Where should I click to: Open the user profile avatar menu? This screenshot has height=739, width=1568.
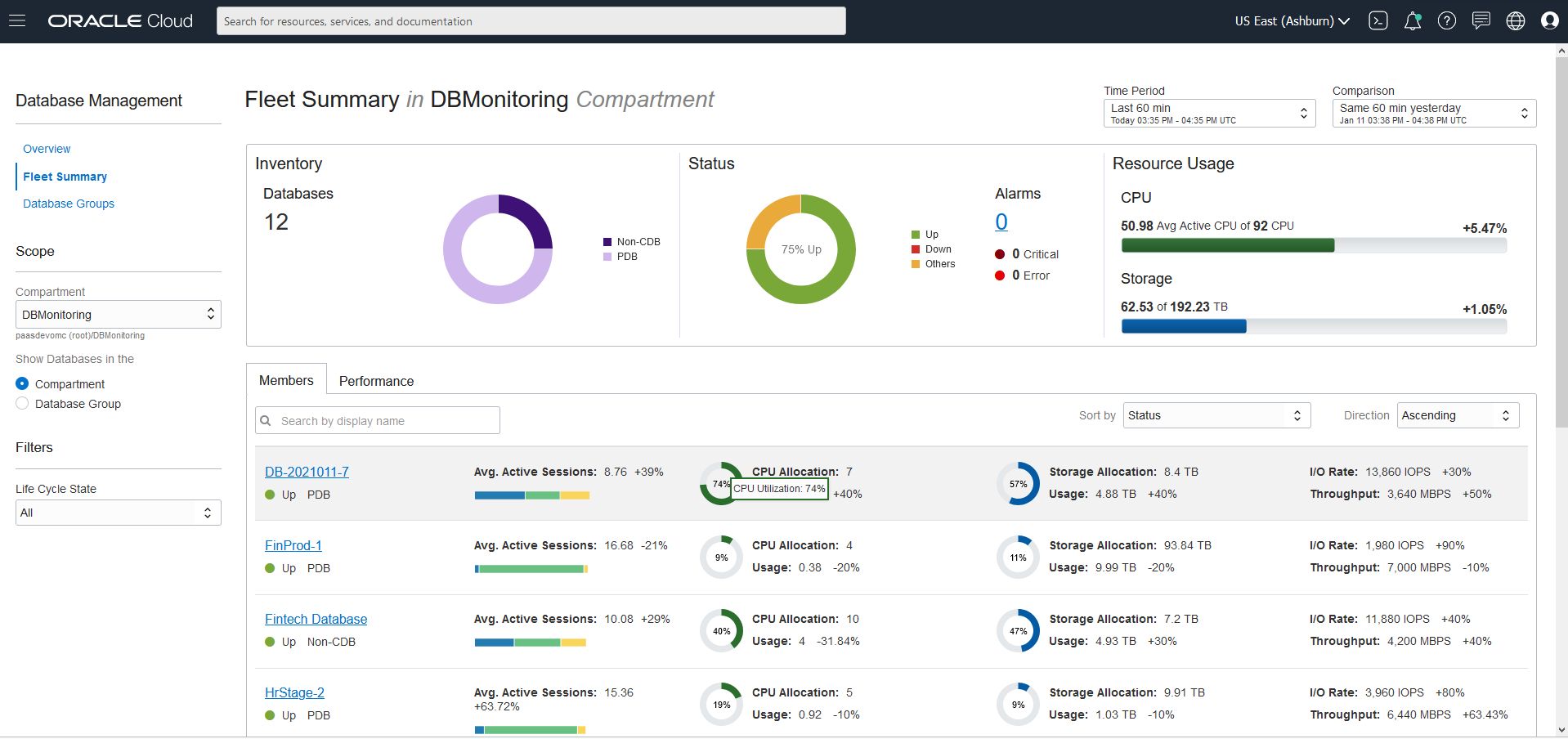coord(1549,21)
